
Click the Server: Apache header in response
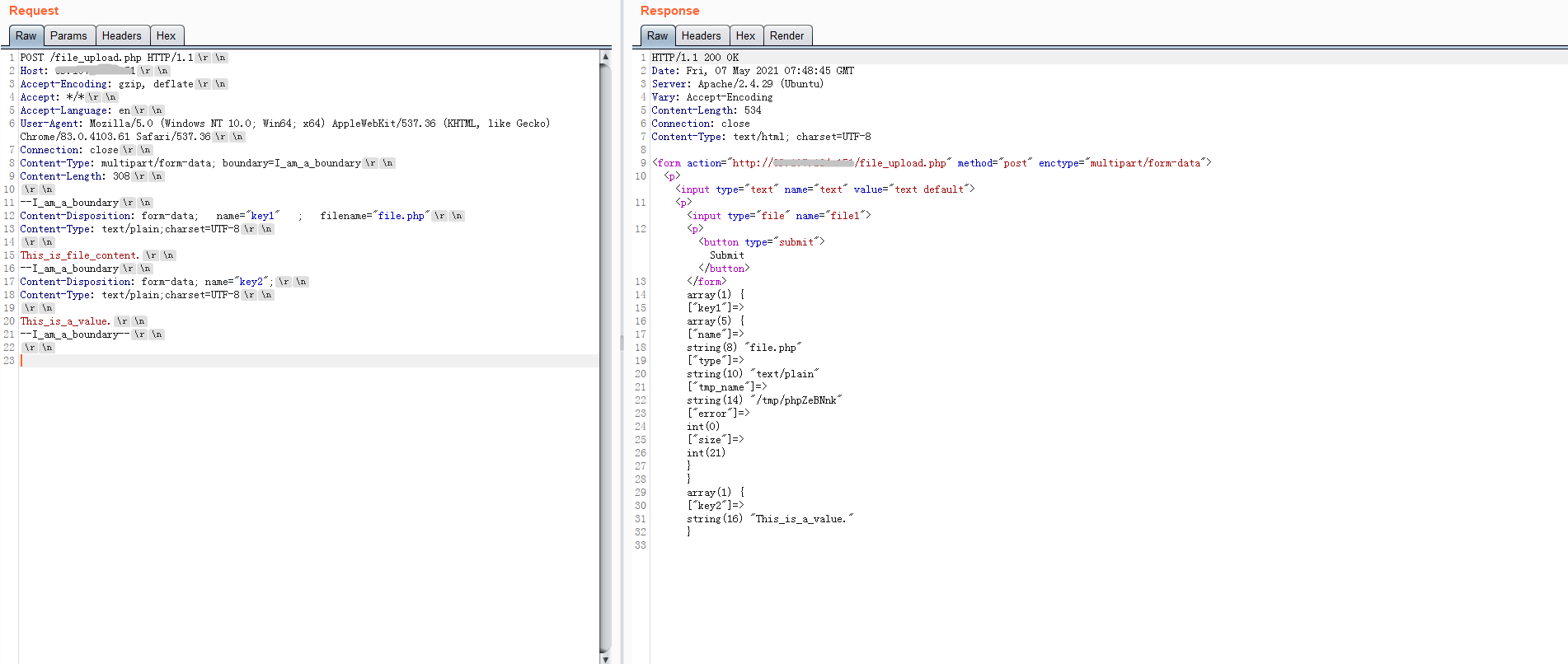(737, 84)
